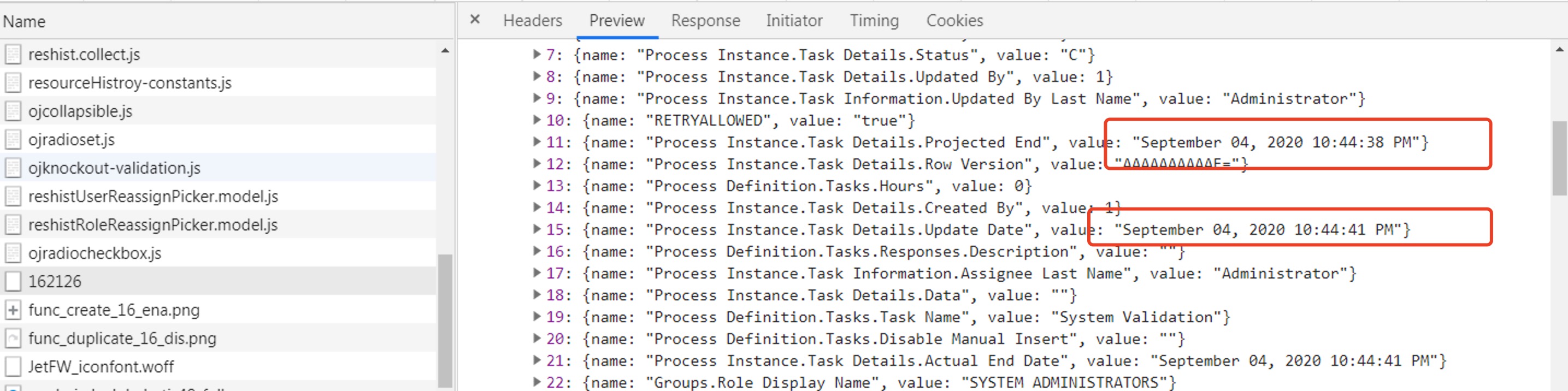Click the document icon beside request 162126
The height and width of the screenshot is (391, 1568).
pyautogui.click(x=13, y=282)
